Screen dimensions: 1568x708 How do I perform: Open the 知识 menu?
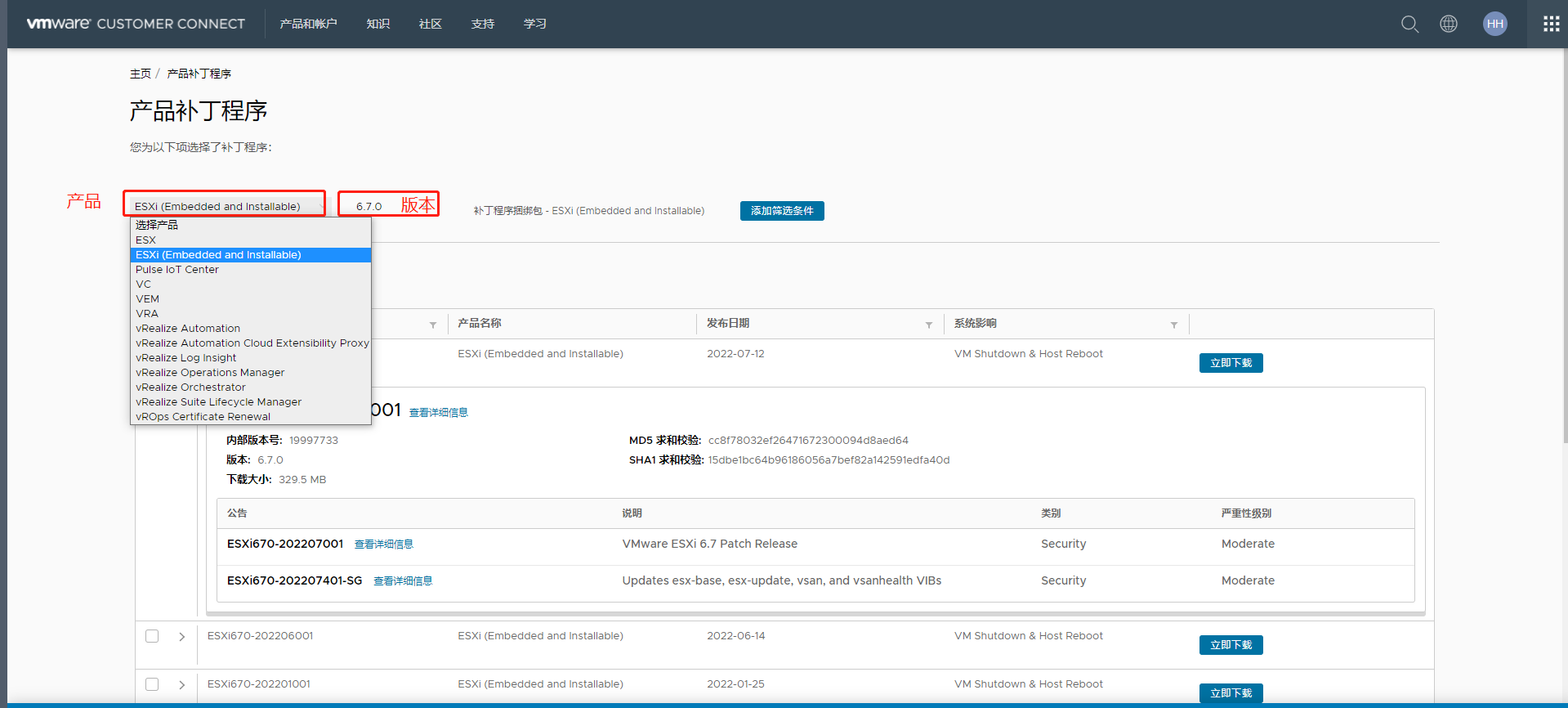pos(378,24)
